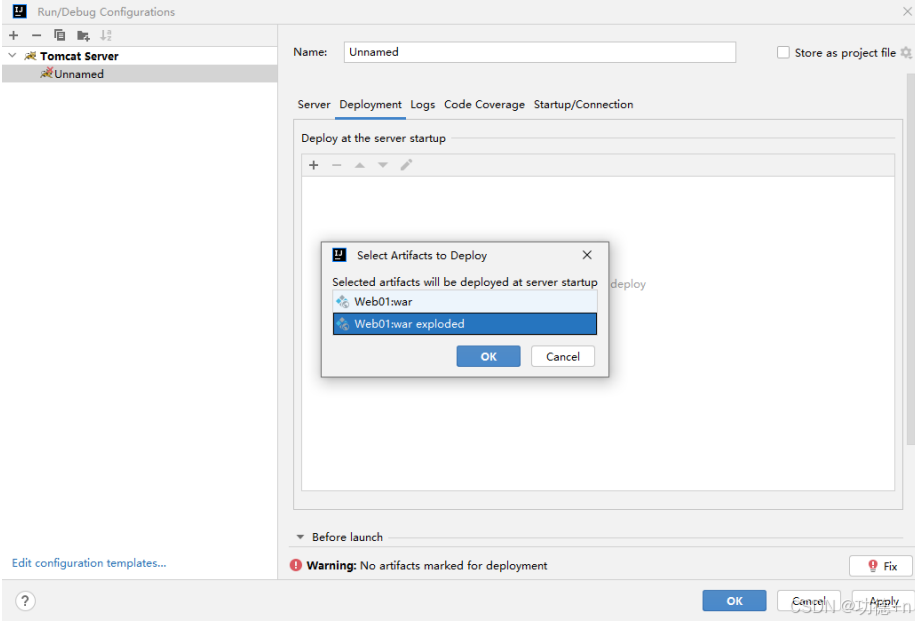The image size is (915, 622).
Task: Go to the Code Coverage tab
Action: click(484, 104)
